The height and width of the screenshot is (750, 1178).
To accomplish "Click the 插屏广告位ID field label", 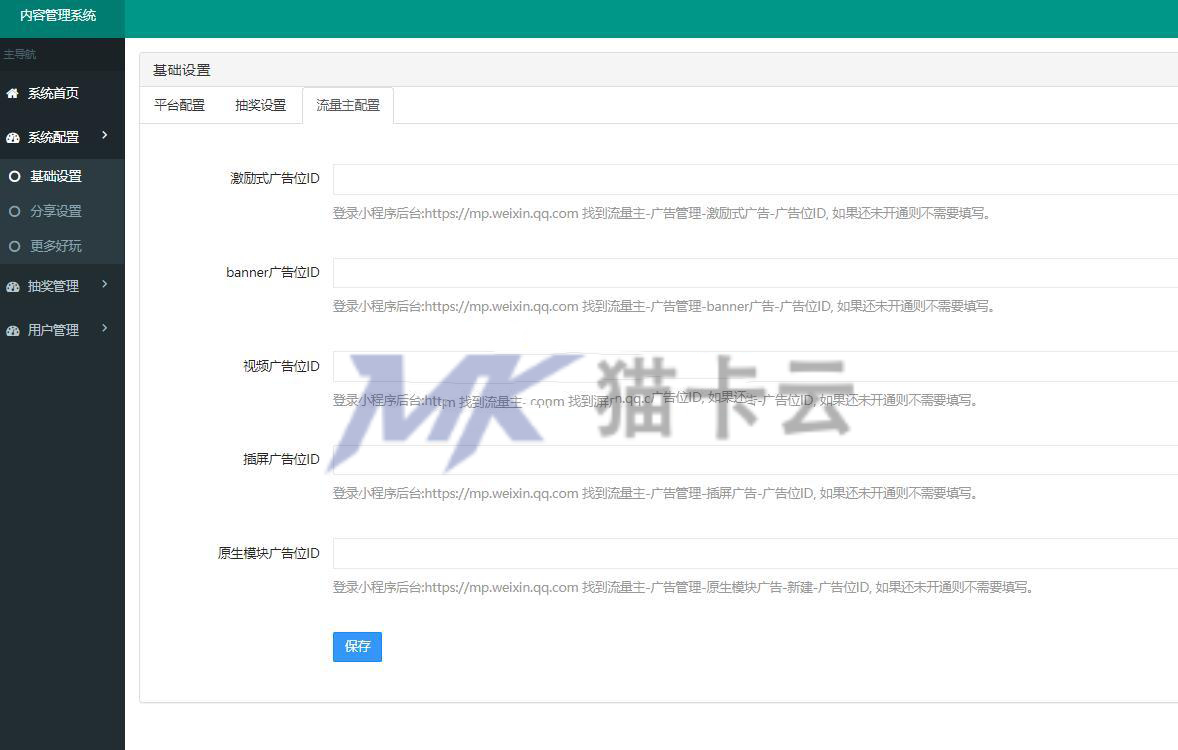I will click(x=282, y=459).
